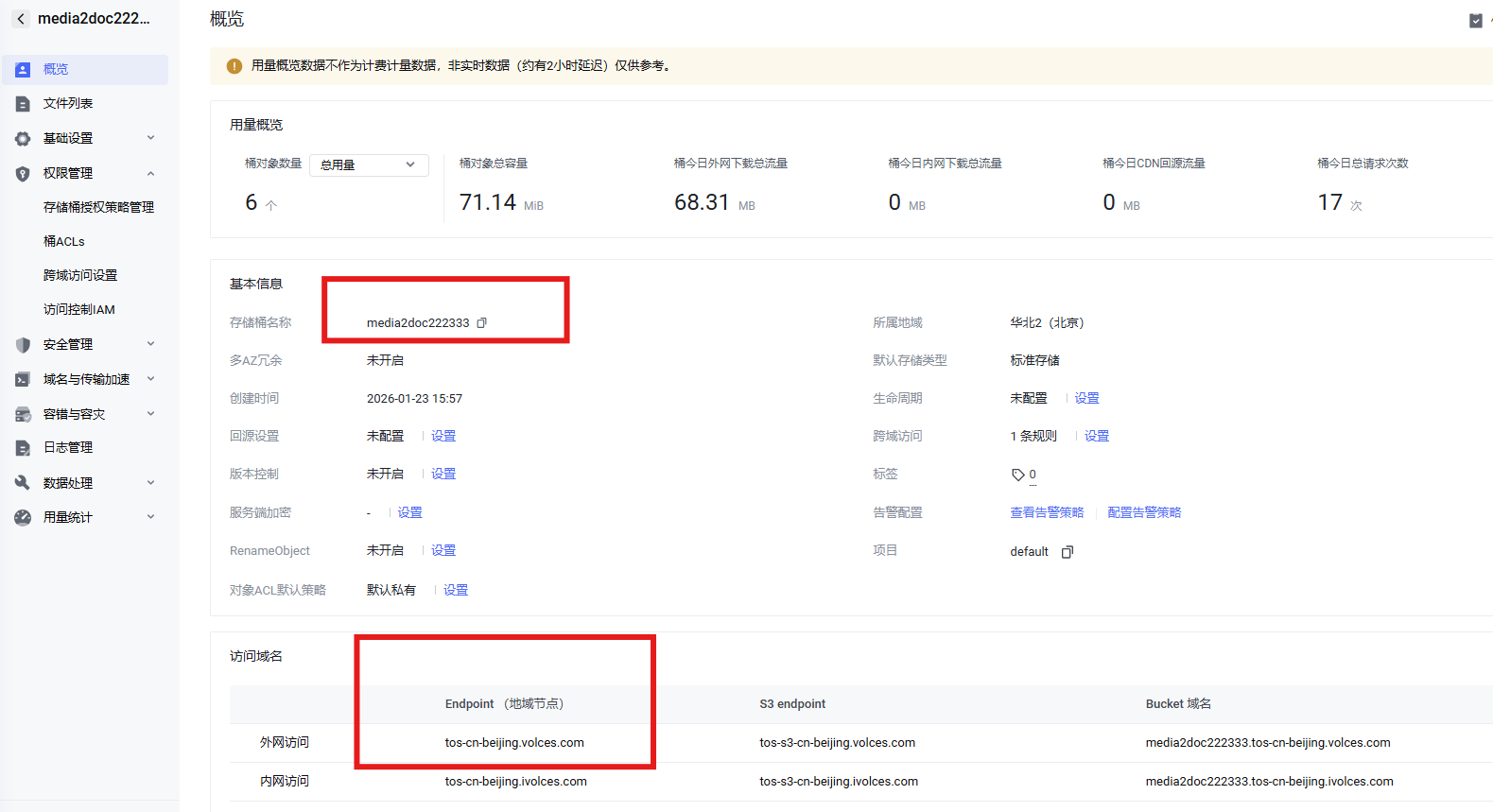Click 设置 link for 生命周期
1493x812 pixels.
[x=1086, y=399]
